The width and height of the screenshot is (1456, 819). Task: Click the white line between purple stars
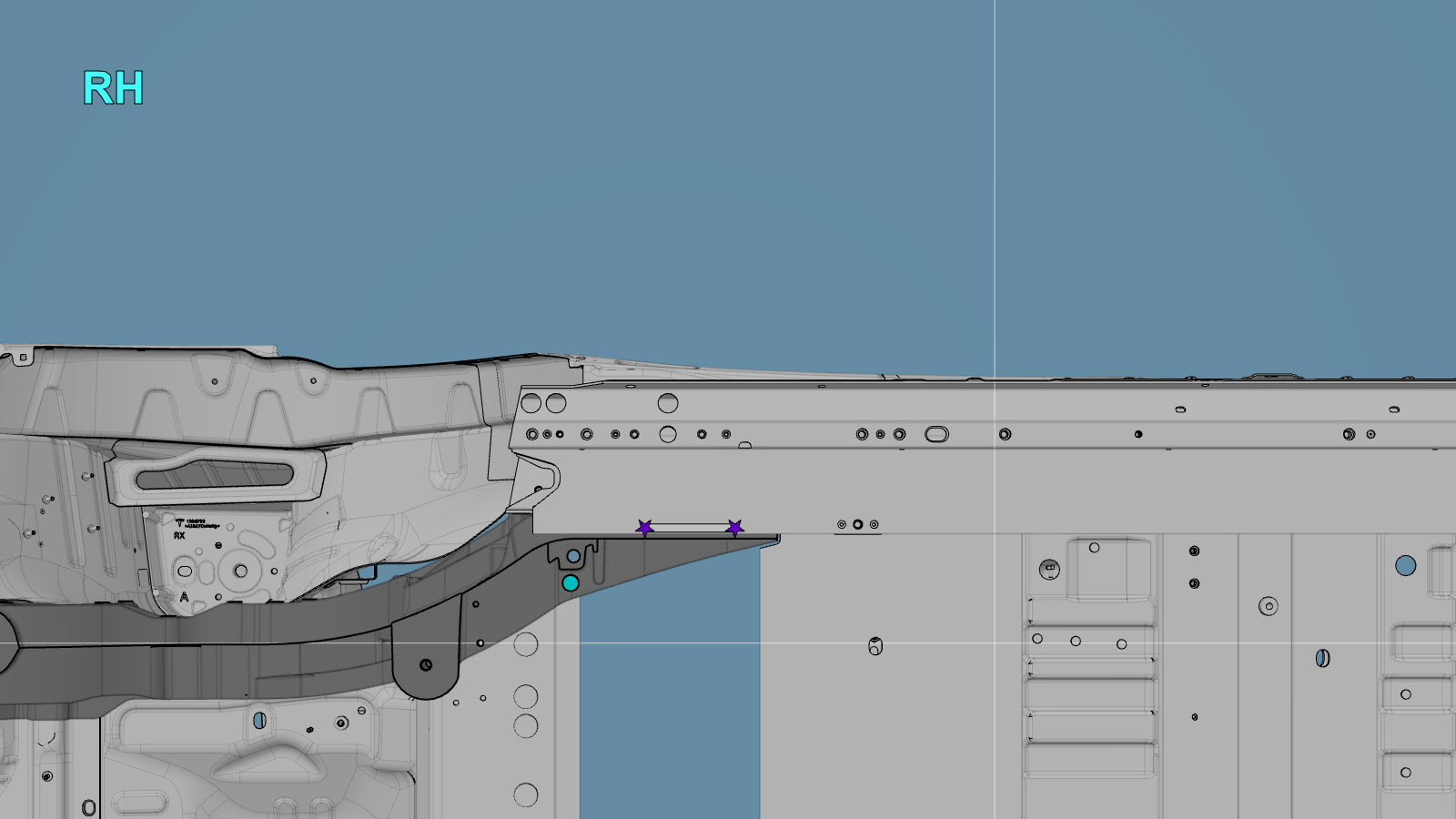(689, 528)
